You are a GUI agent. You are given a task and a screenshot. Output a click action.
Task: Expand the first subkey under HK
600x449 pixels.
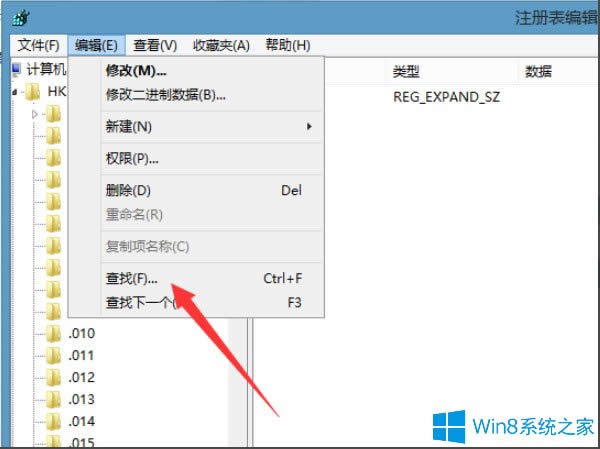(36, 115)
